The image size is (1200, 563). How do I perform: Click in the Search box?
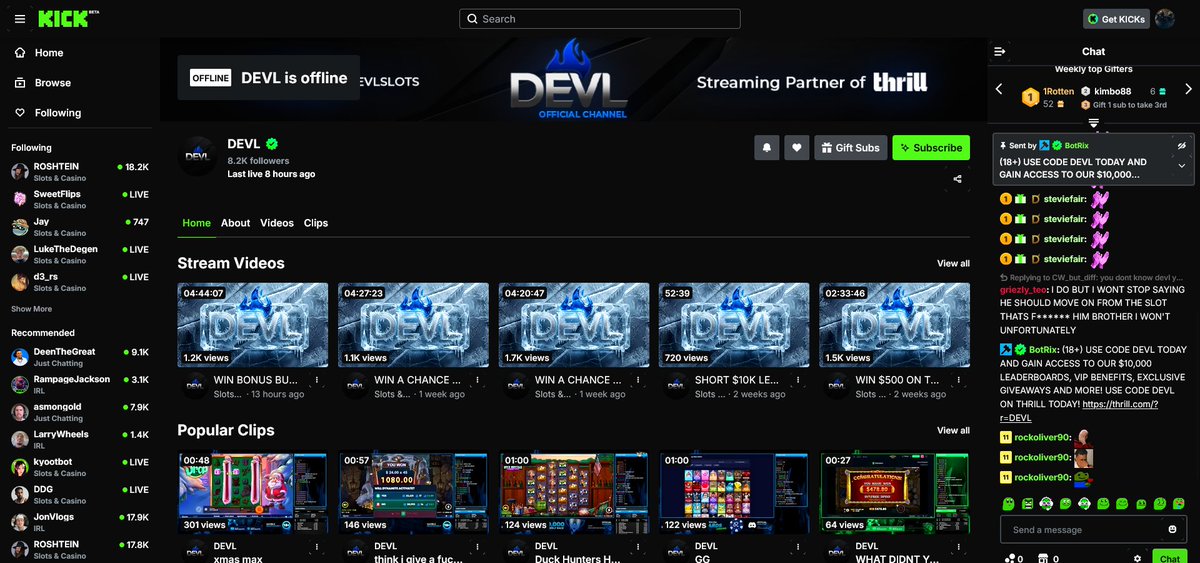600,19
